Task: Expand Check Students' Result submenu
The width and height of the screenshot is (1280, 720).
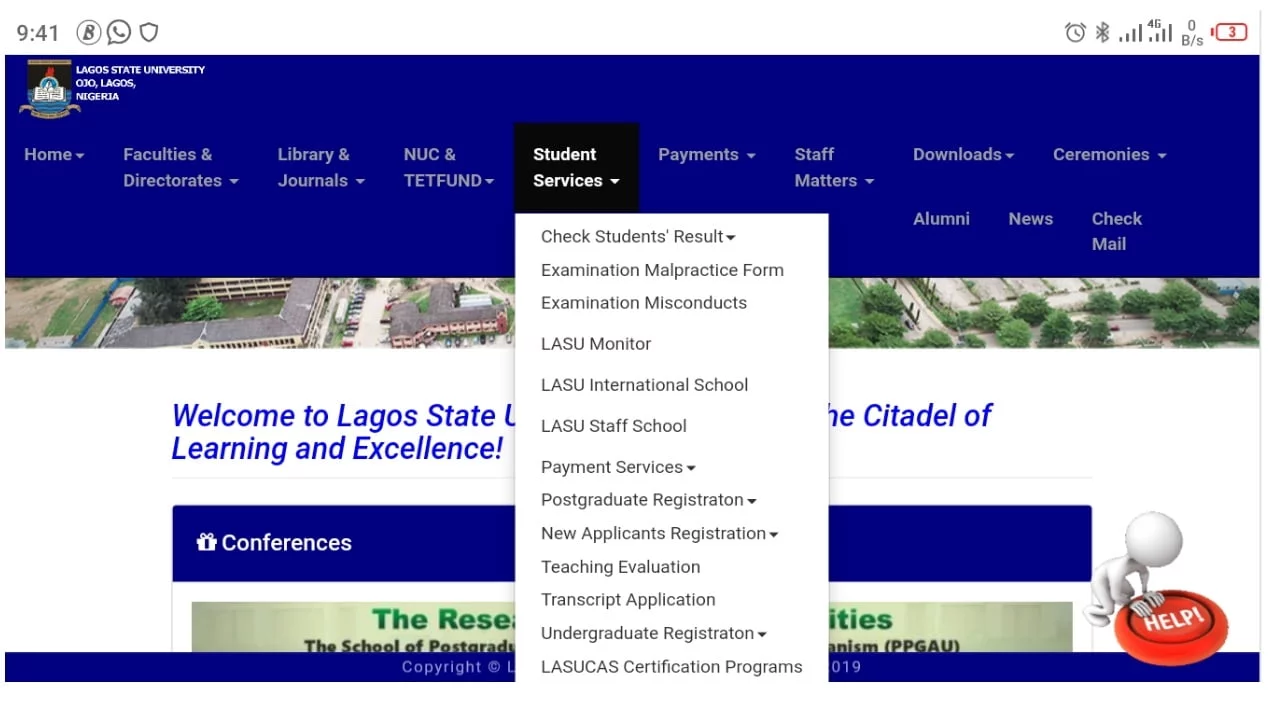Action: (x=637, y=237)
